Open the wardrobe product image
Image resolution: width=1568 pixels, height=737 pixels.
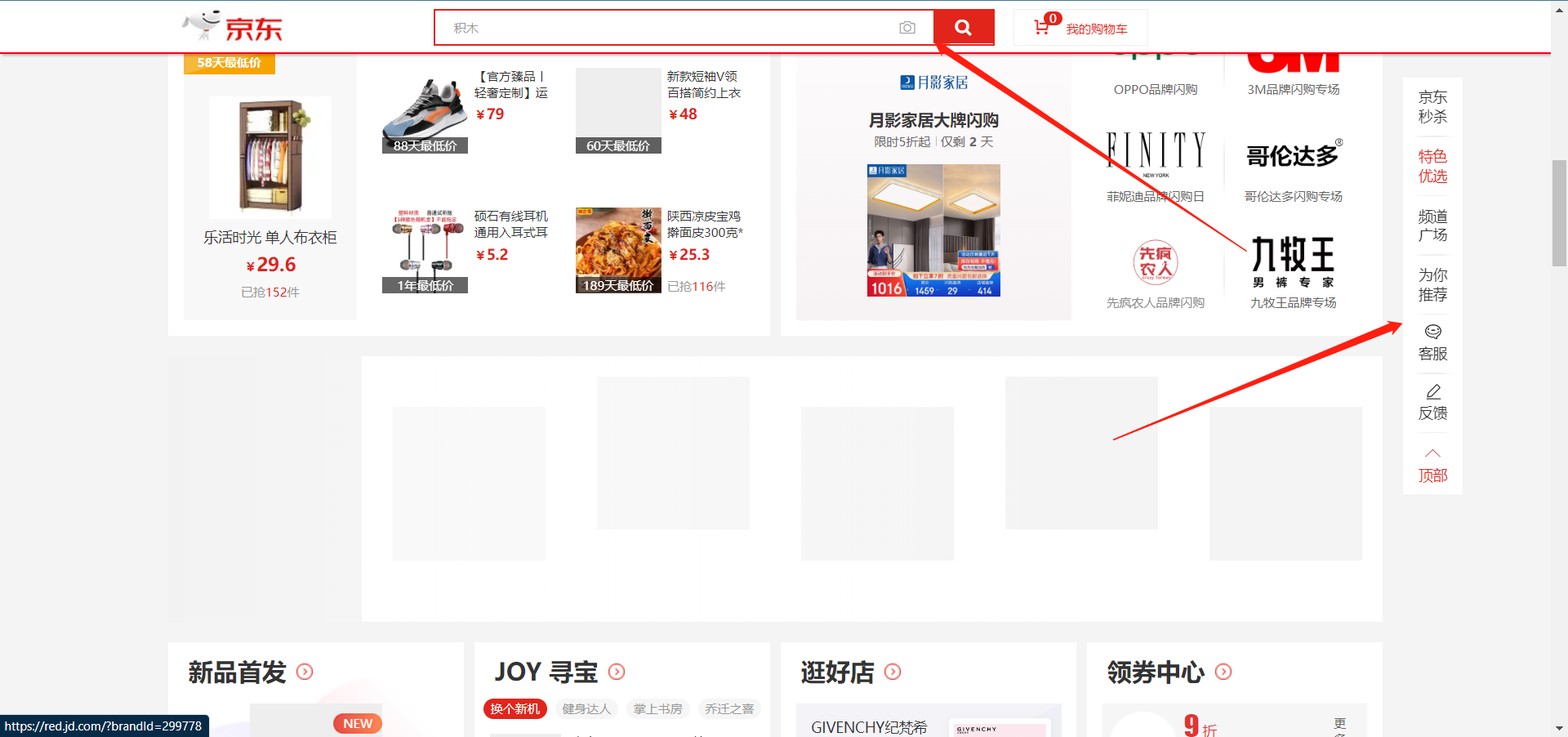pos(270,157)
